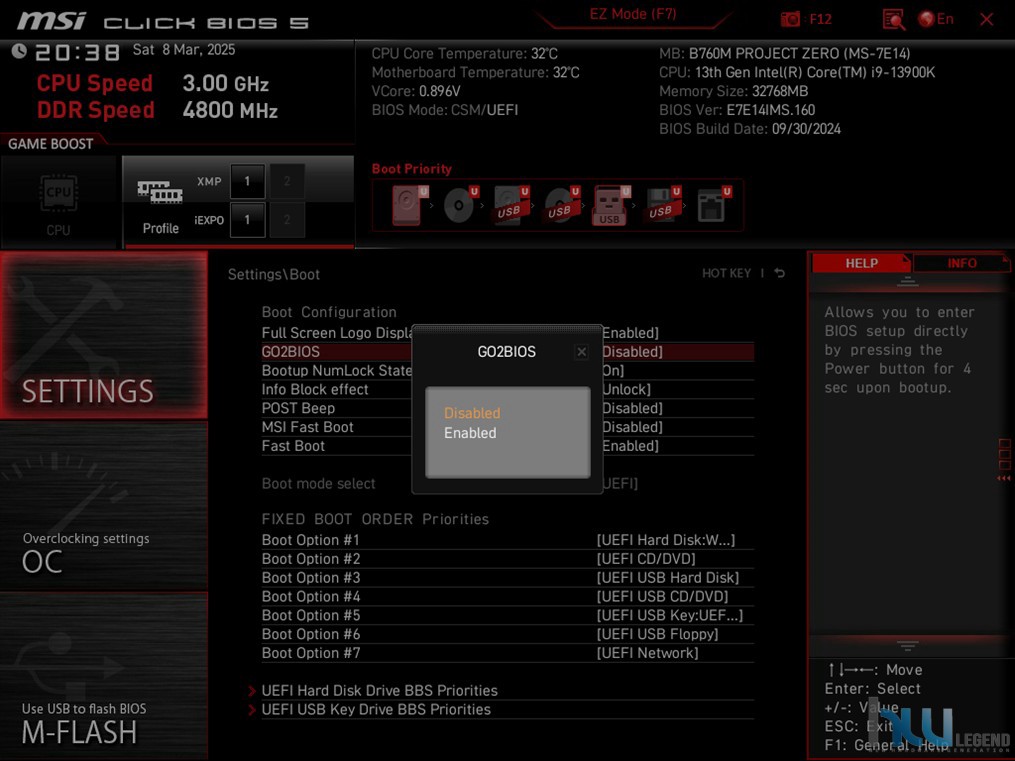Image resolution: width=1015 pixels, height=761 pixels.
Task: Select the hard disk boot priority icon
Action: coord(409,204)
